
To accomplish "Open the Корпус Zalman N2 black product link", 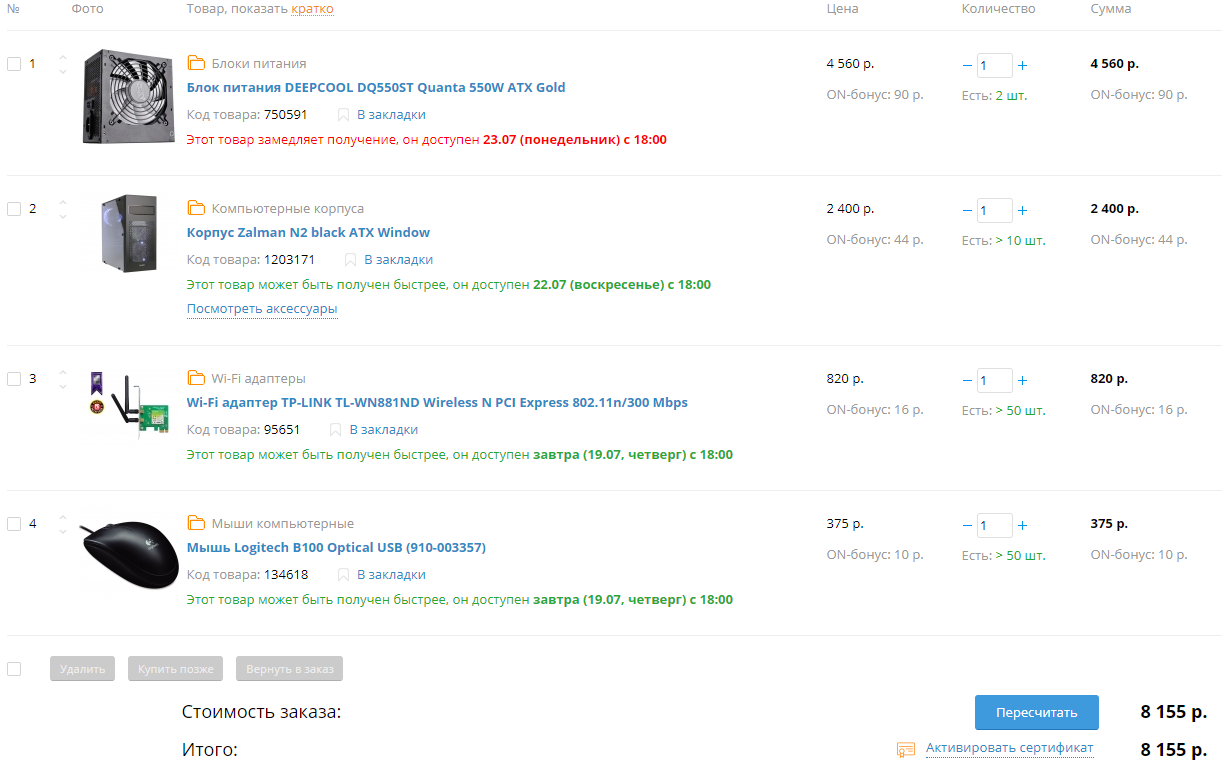I will coord(308,232).
